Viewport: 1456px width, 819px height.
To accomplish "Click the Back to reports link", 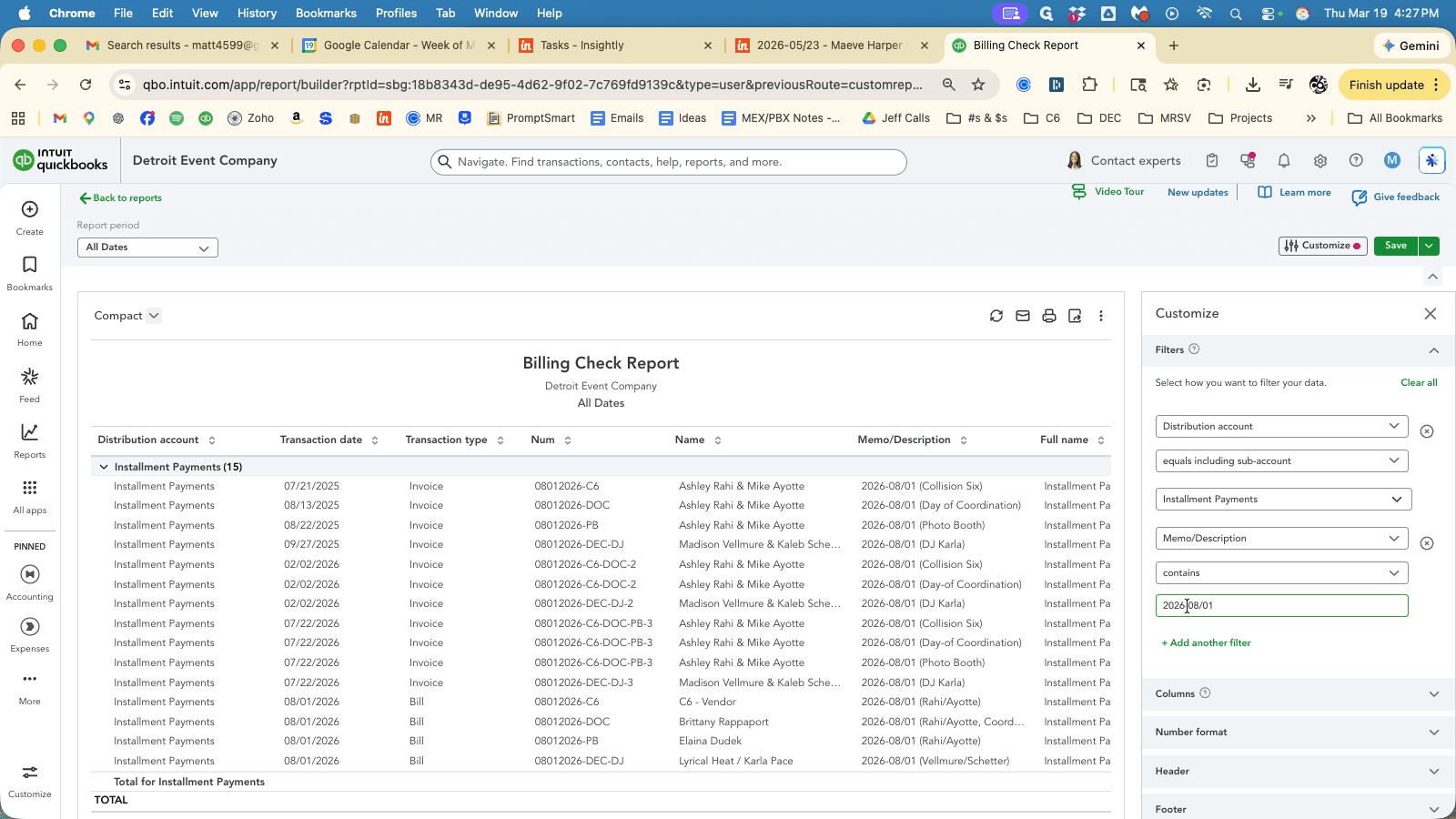I will point(120,197).
